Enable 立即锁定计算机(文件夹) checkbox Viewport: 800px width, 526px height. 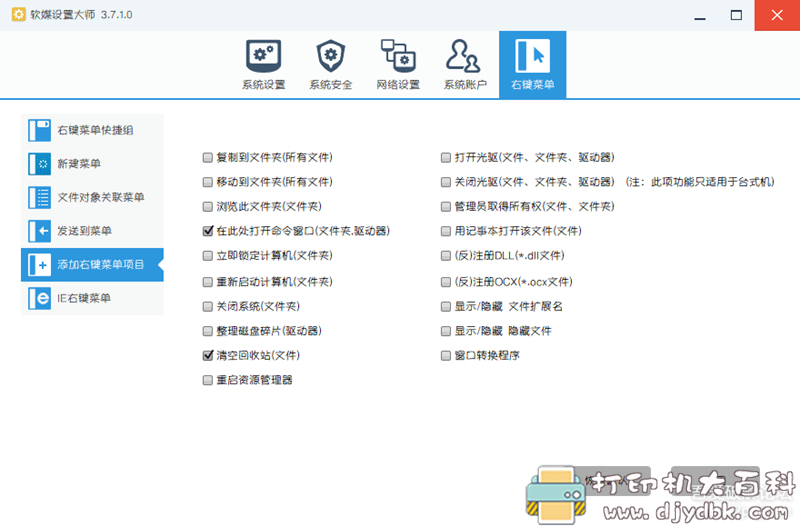coord(207,256)
